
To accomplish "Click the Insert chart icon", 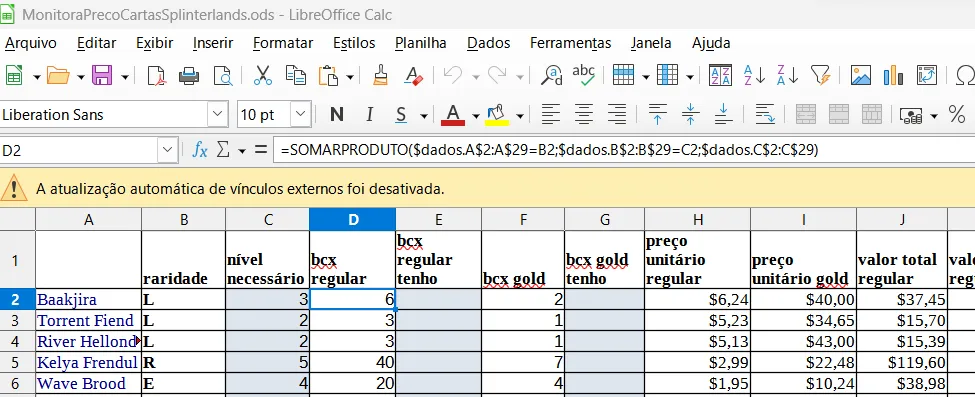I will pyautogui.click(x=893, y=75).
